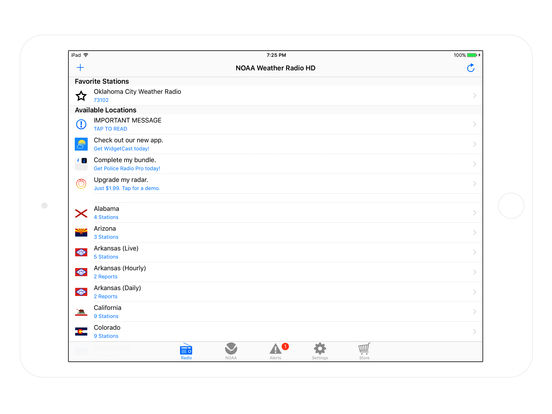This screenshot has height=414, width=552.
Task: Expand the Arkansas (Live) row chevron
Action: tap(475, 252)
